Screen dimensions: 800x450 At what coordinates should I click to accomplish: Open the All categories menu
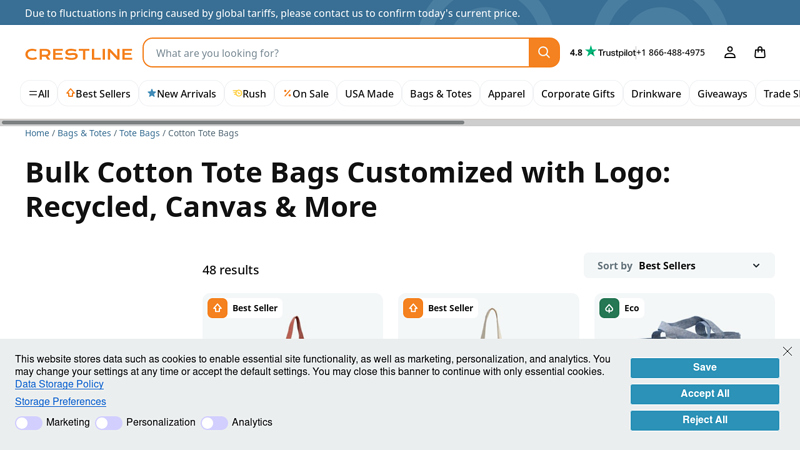pos(39,94)
